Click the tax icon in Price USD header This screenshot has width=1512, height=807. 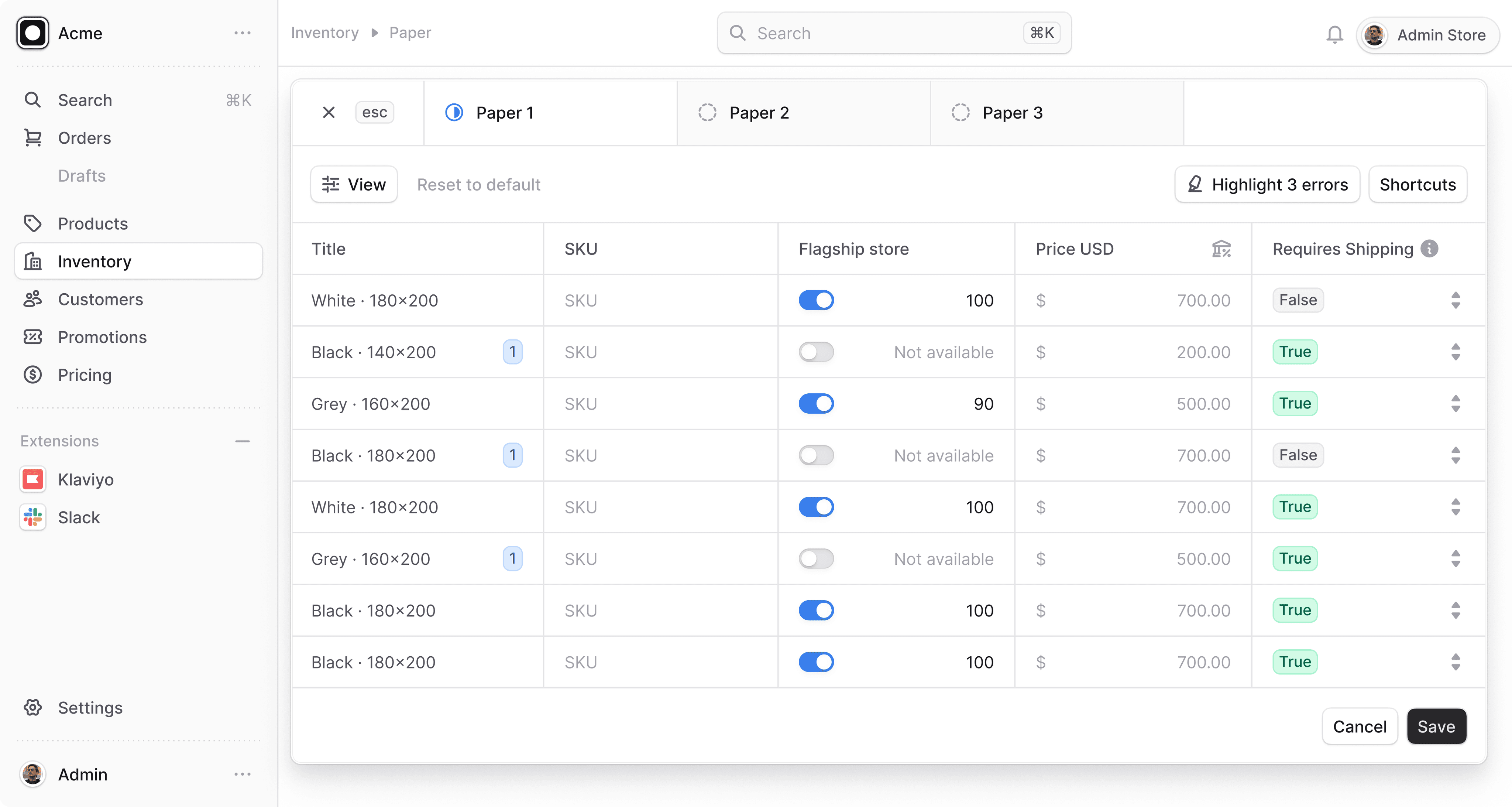tap(1221, 249)
